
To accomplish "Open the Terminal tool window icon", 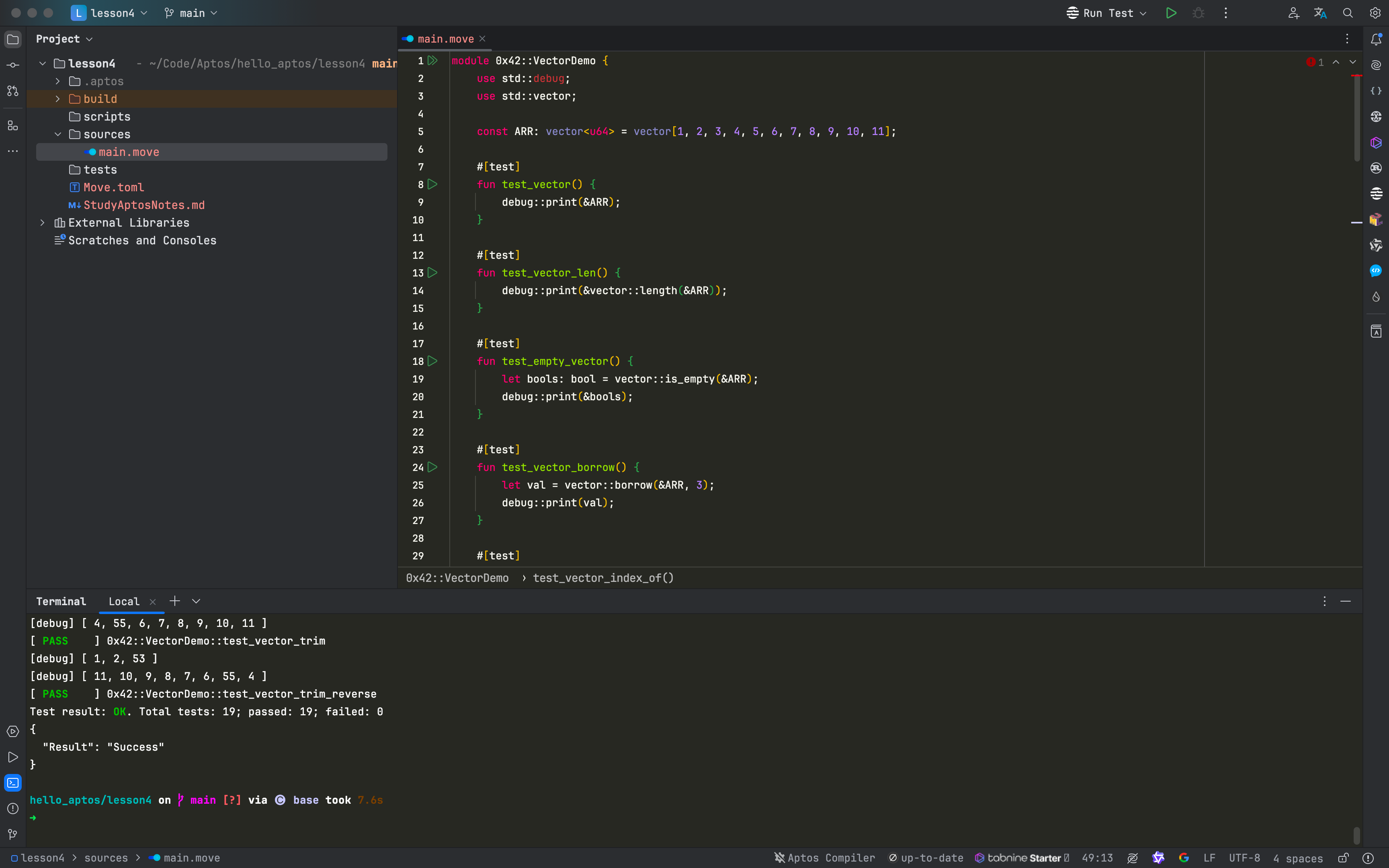I will click(x=12, y=783).
